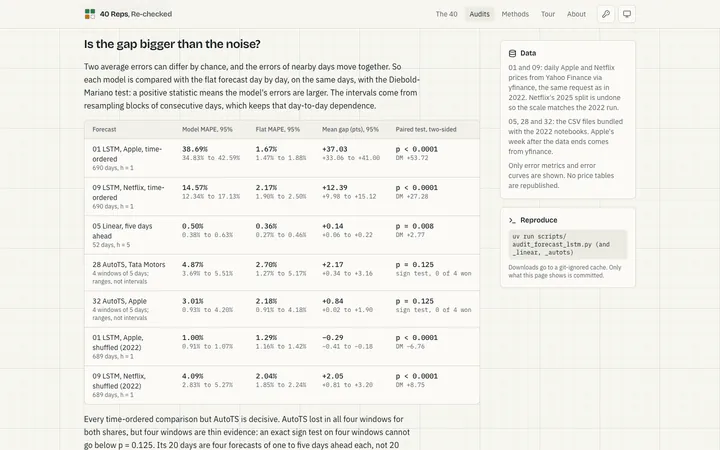
Task: Click the Mean gap (pts), 95% header
Action: coord(350,129)
